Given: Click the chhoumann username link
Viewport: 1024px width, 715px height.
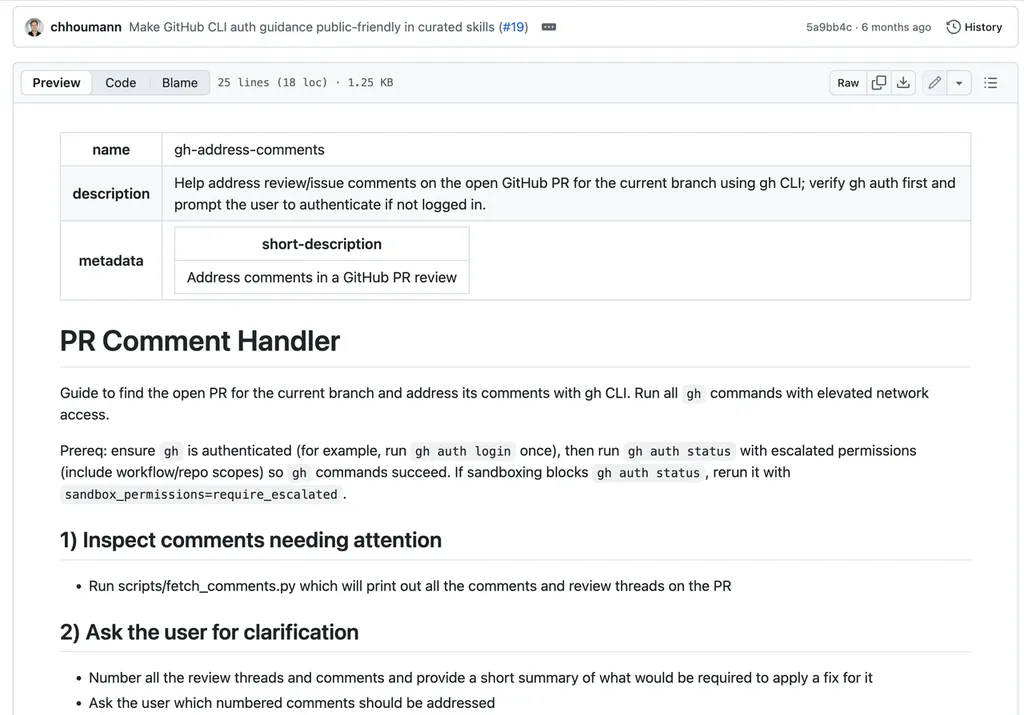Looking at the screenshot, I should (86, 27).
